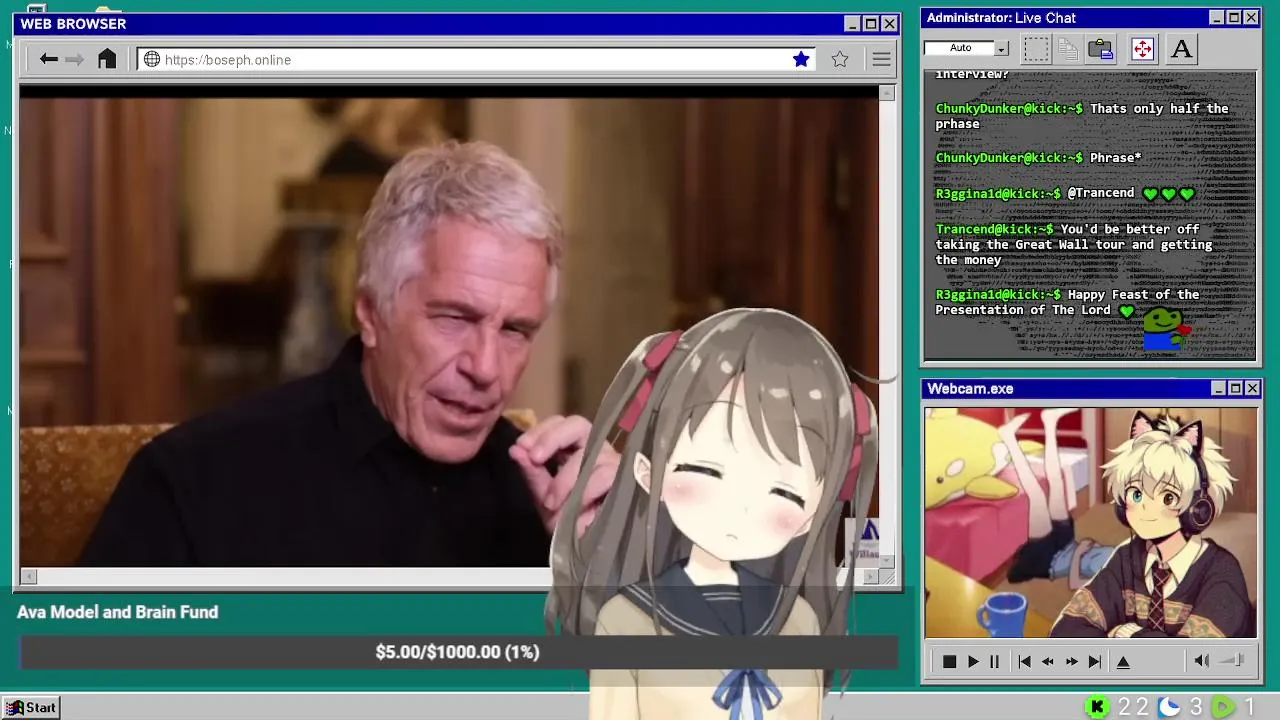Viewport: 1280px width, 720px height.
Task: Select the dashed marquee selection tool
Action: coord(1036,49)
